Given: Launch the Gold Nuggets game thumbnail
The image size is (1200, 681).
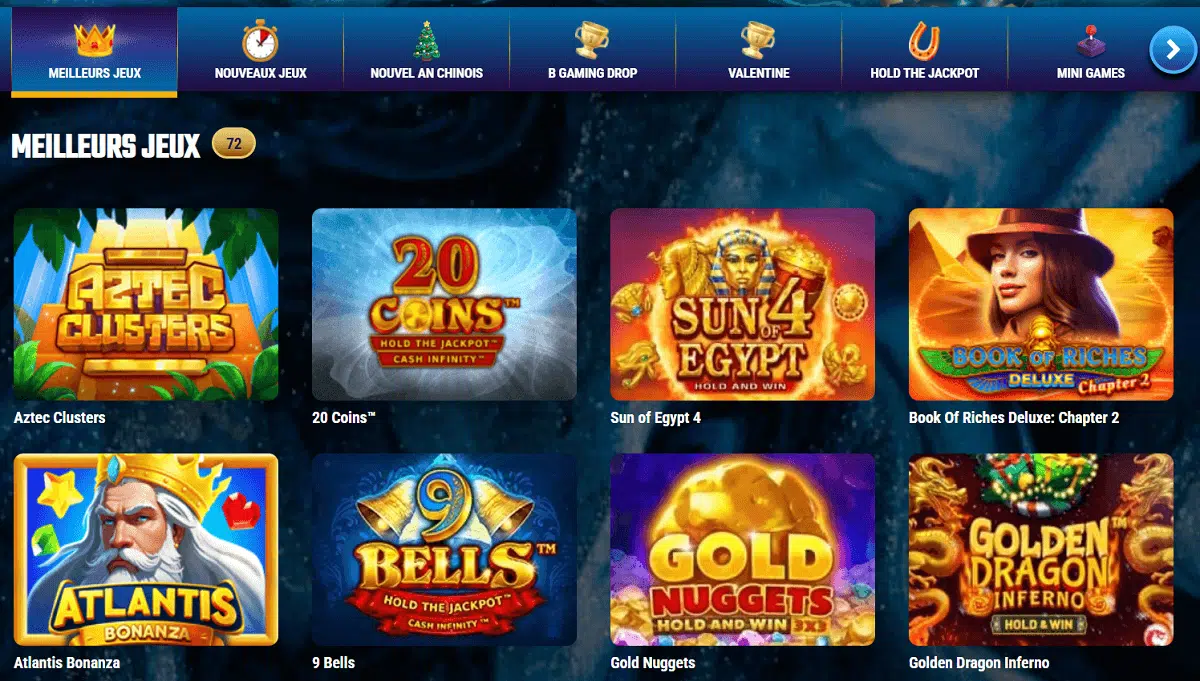Looking at the screenshot, I should click(743, 549).
